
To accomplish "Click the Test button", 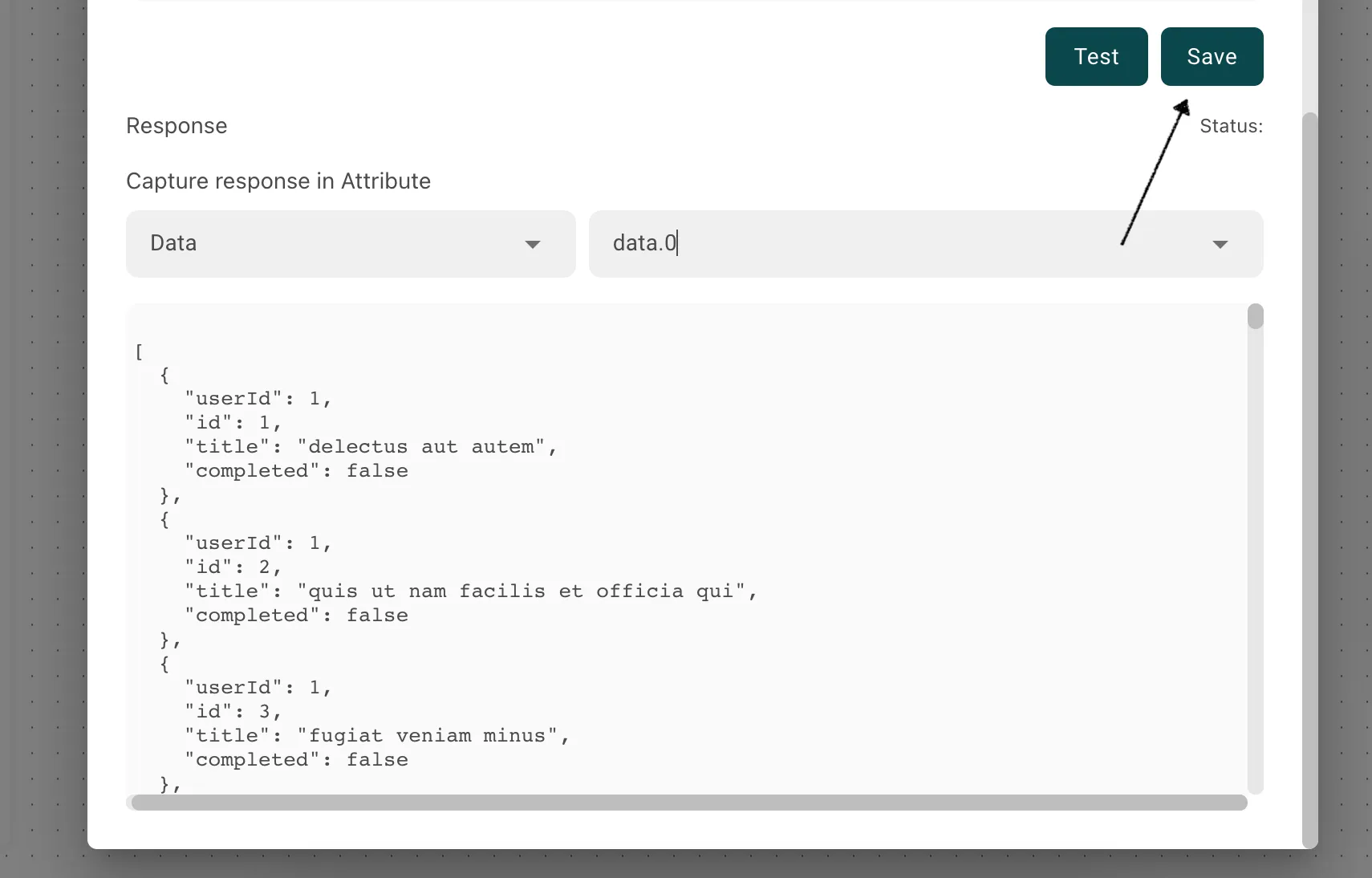I will click(x=1096, y=56).
